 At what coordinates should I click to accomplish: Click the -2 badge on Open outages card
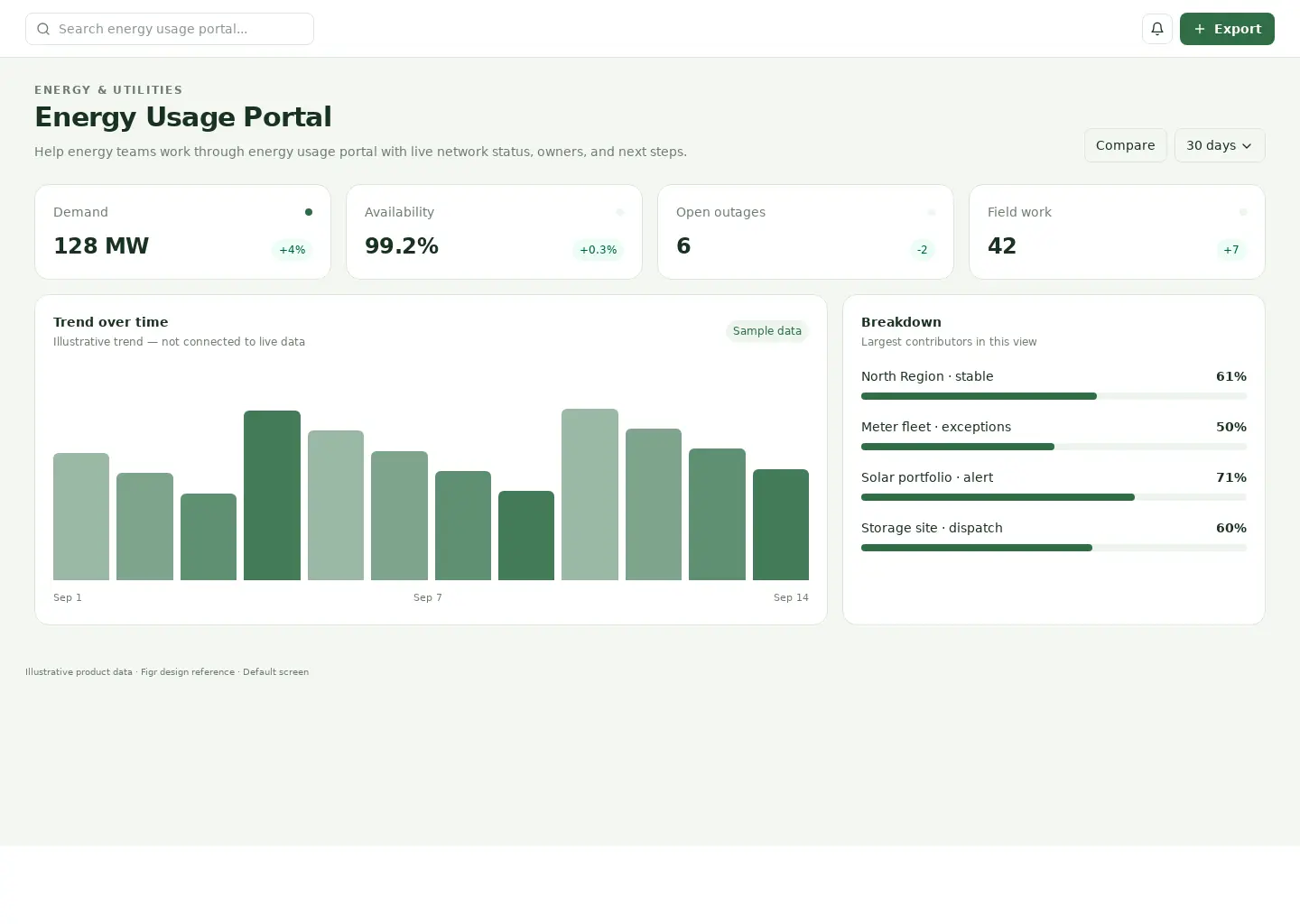coord(922,250)
